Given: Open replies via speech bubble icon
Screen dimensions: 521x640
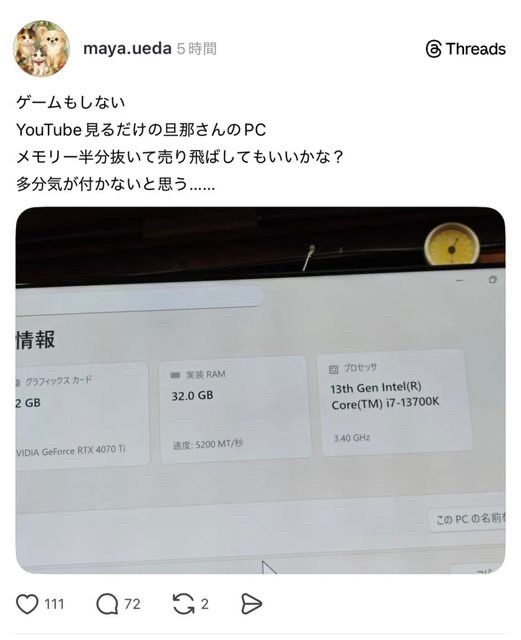Looking at the screenshot, I should coord(107,604).
